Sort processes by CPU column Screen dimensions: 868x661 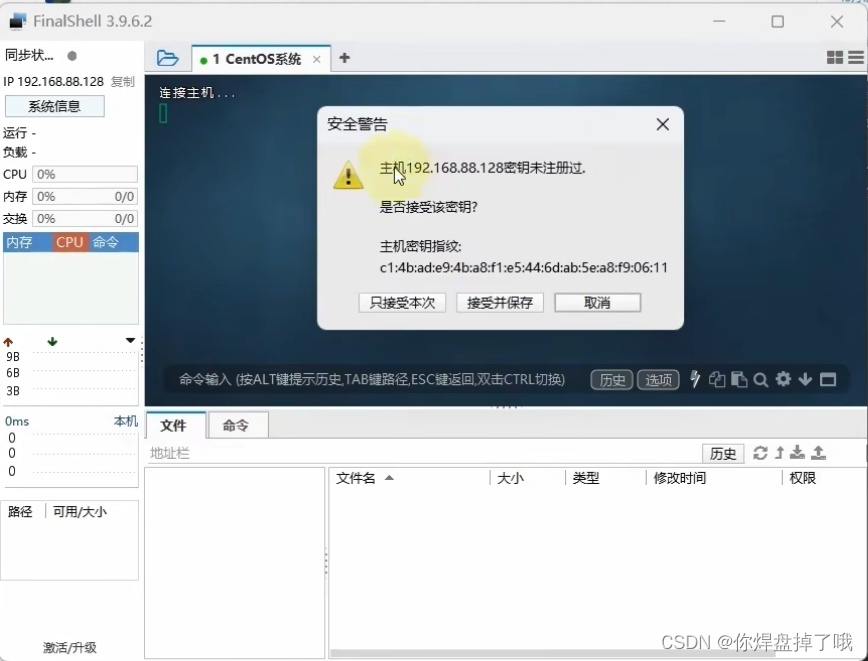(x=70, y=242)
